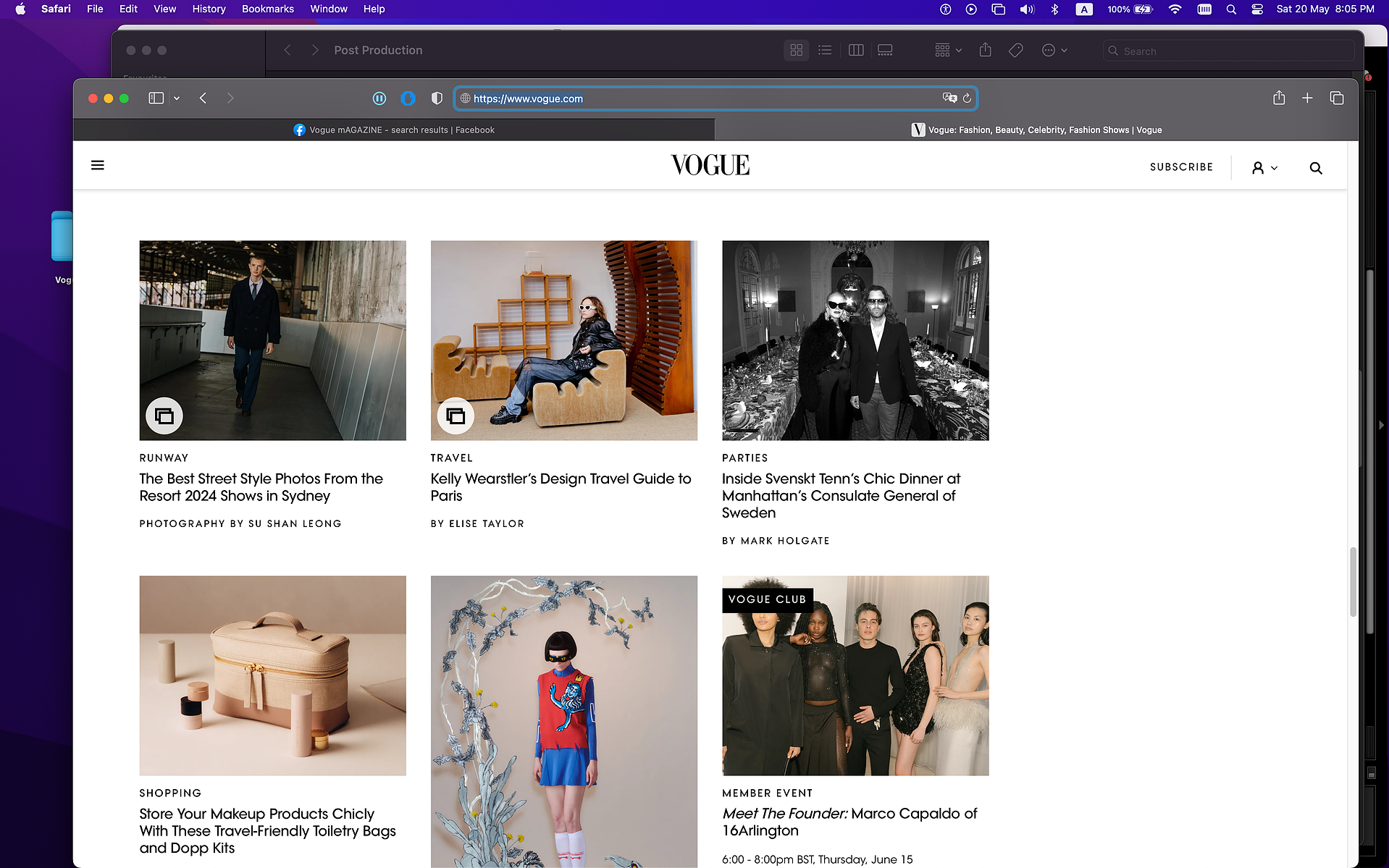
Task: Click the blue pause extension icon
Action: tap(379, 98)
